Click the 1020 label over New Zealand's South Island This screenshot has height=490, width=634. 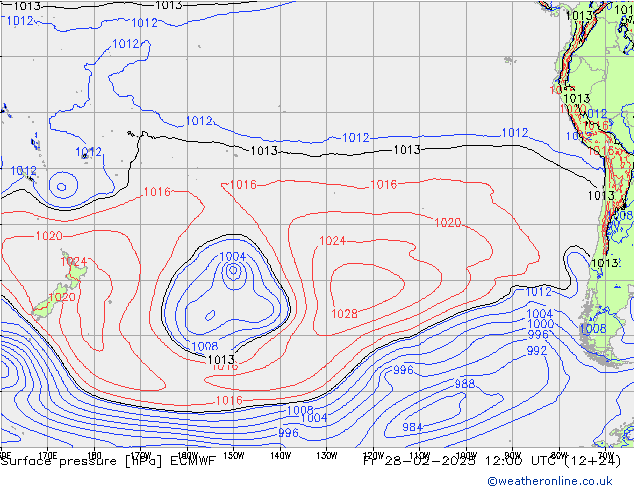pyautogui.click(x=62, y=297)
